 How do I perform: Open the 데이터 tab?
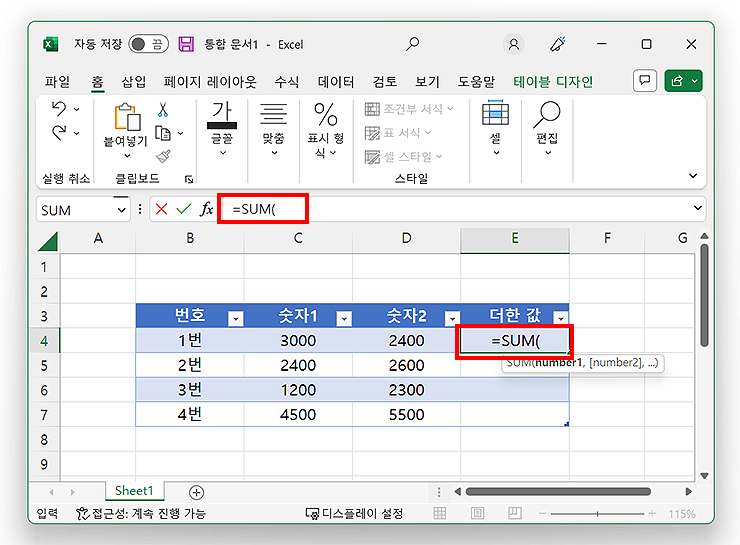click(336, 82)
